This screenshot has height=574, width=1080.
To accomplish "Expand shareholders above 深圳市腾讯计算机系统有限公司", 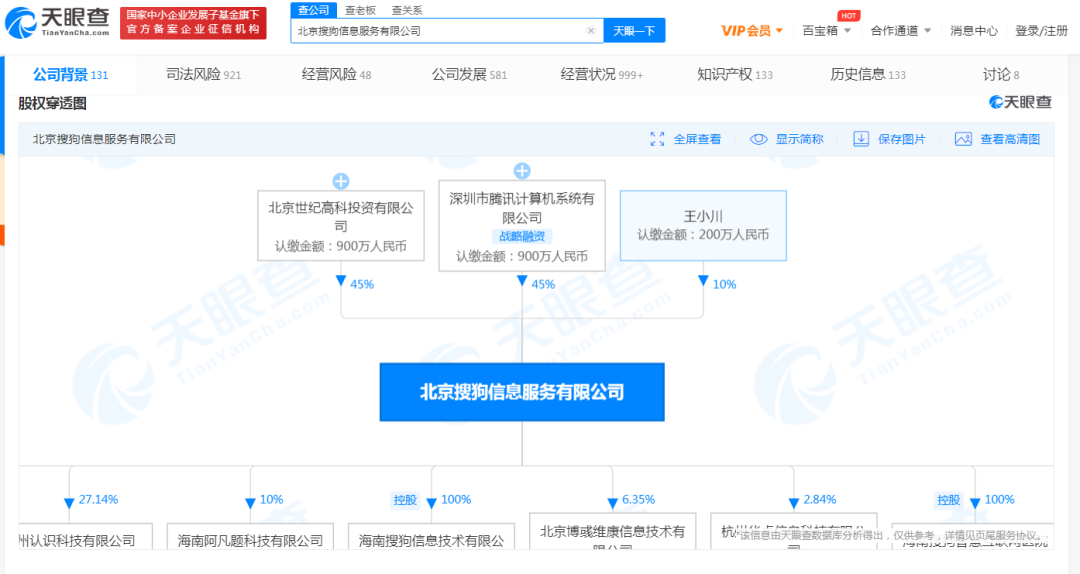I will click(522, 171).
